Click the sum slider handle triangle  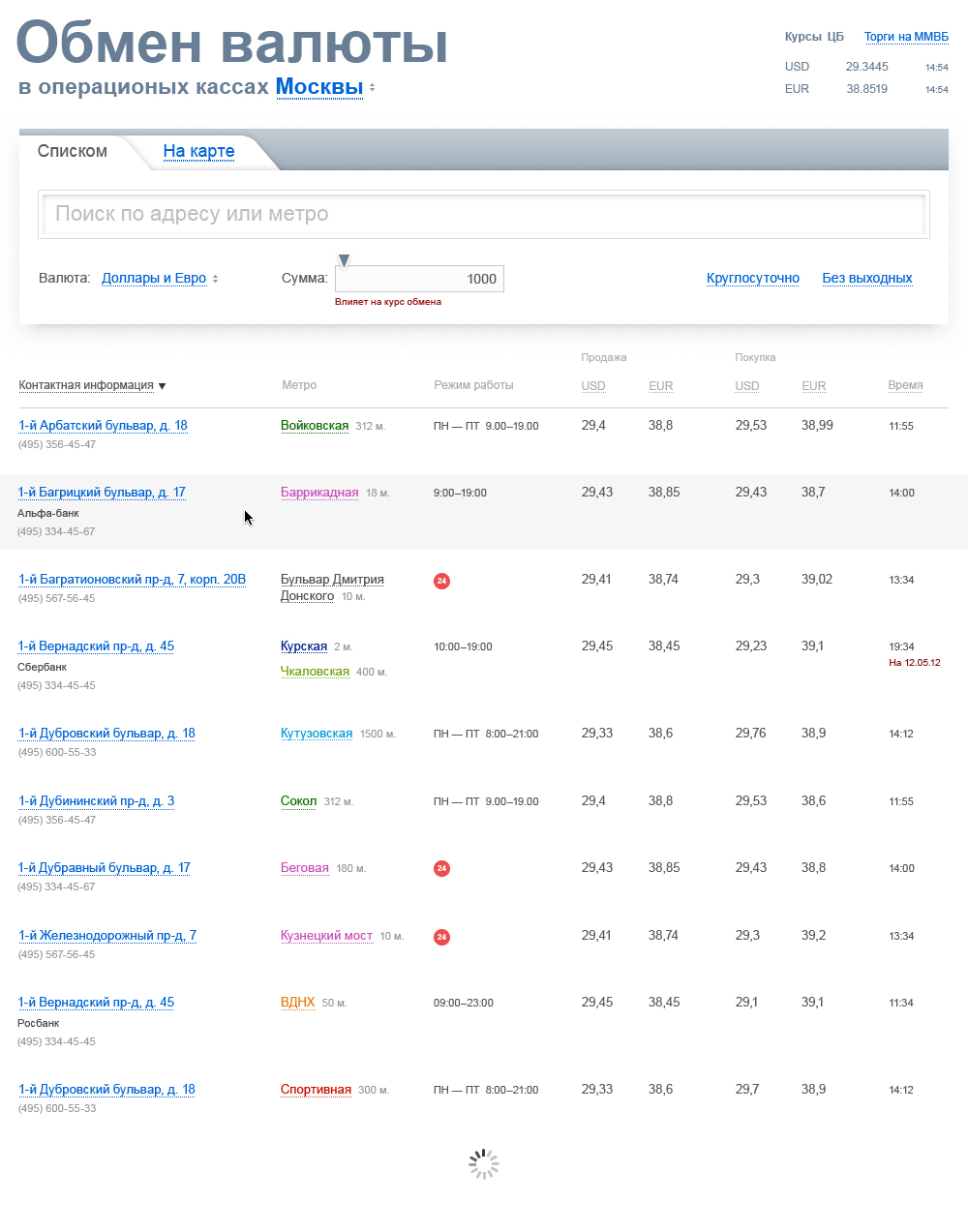pos(344,260)
